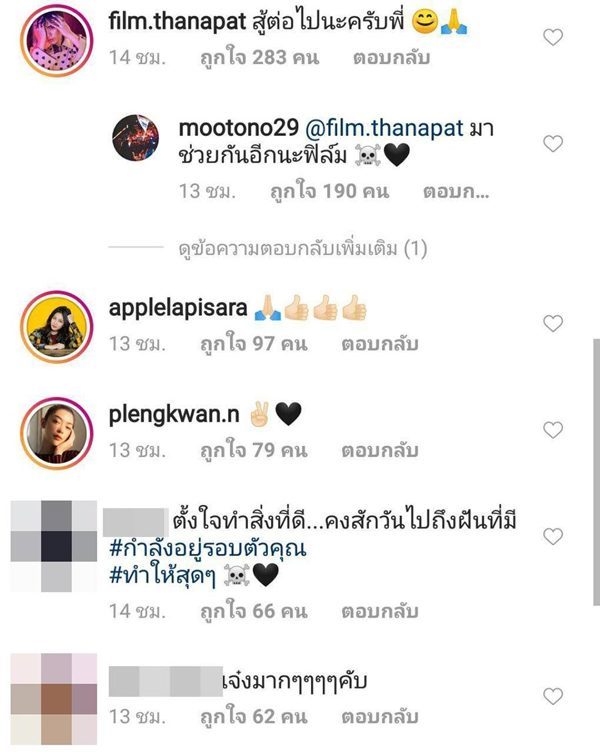Open film.thanapat's profile picture

56,40
